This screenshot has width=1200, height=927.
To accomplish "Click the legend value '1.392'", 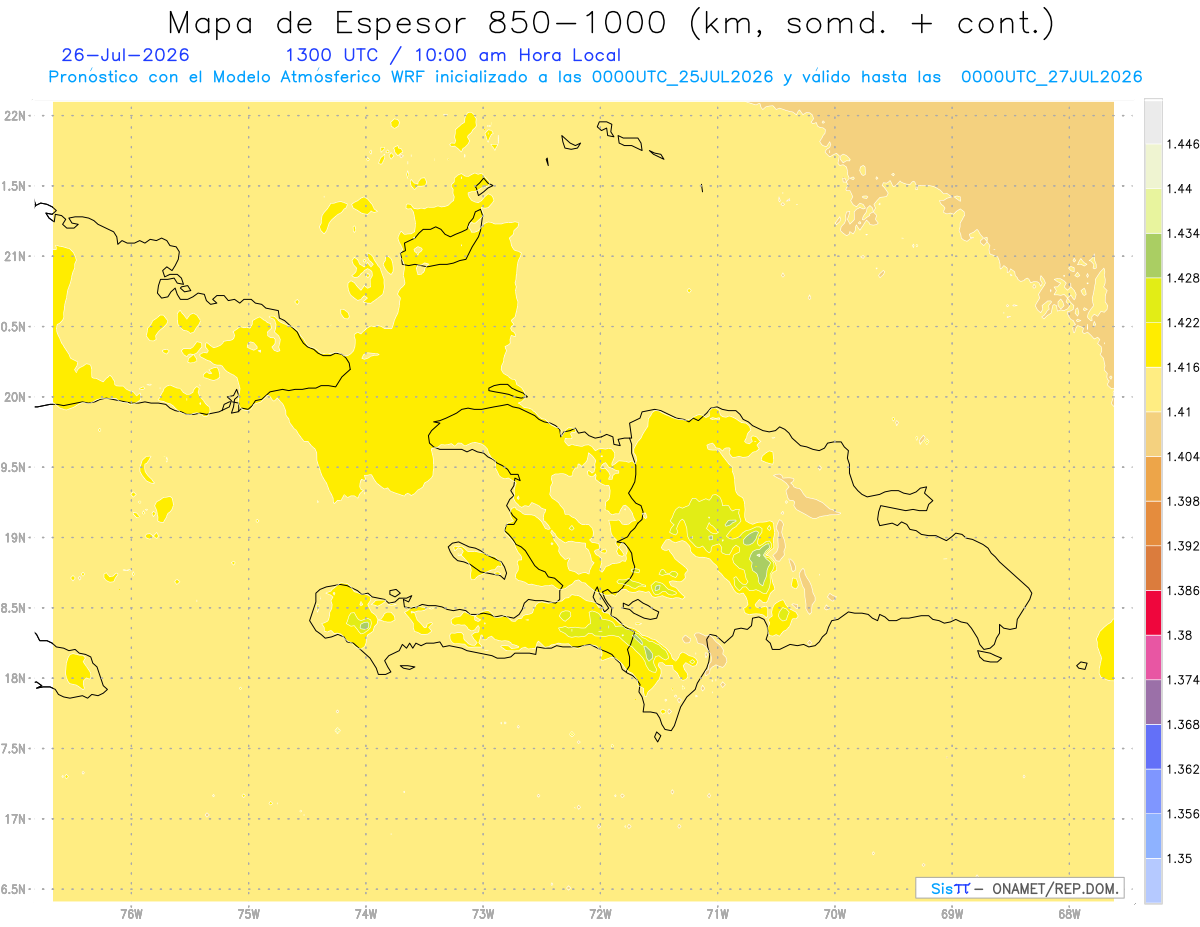I will tap(1182, 546).
